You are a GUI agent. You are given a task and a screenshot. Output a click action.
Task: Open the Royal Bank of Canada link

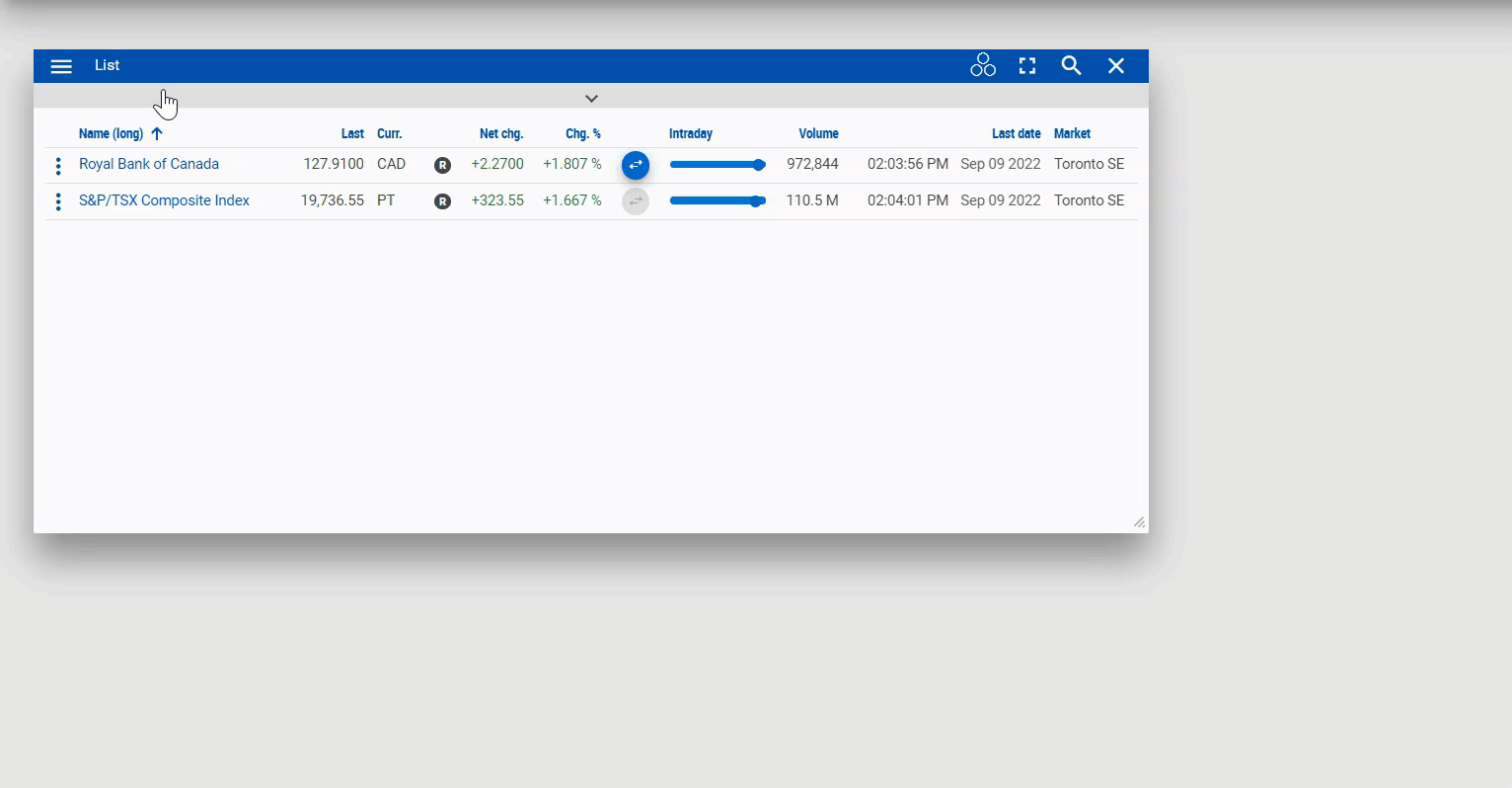tap(149, 164)
